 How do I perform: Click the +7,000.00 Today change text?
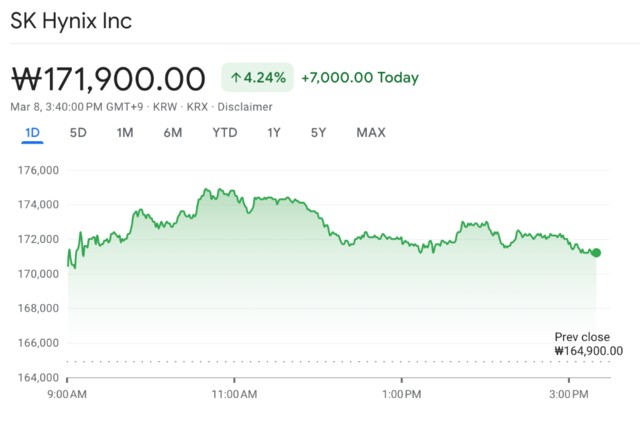[x=360, y=78]
